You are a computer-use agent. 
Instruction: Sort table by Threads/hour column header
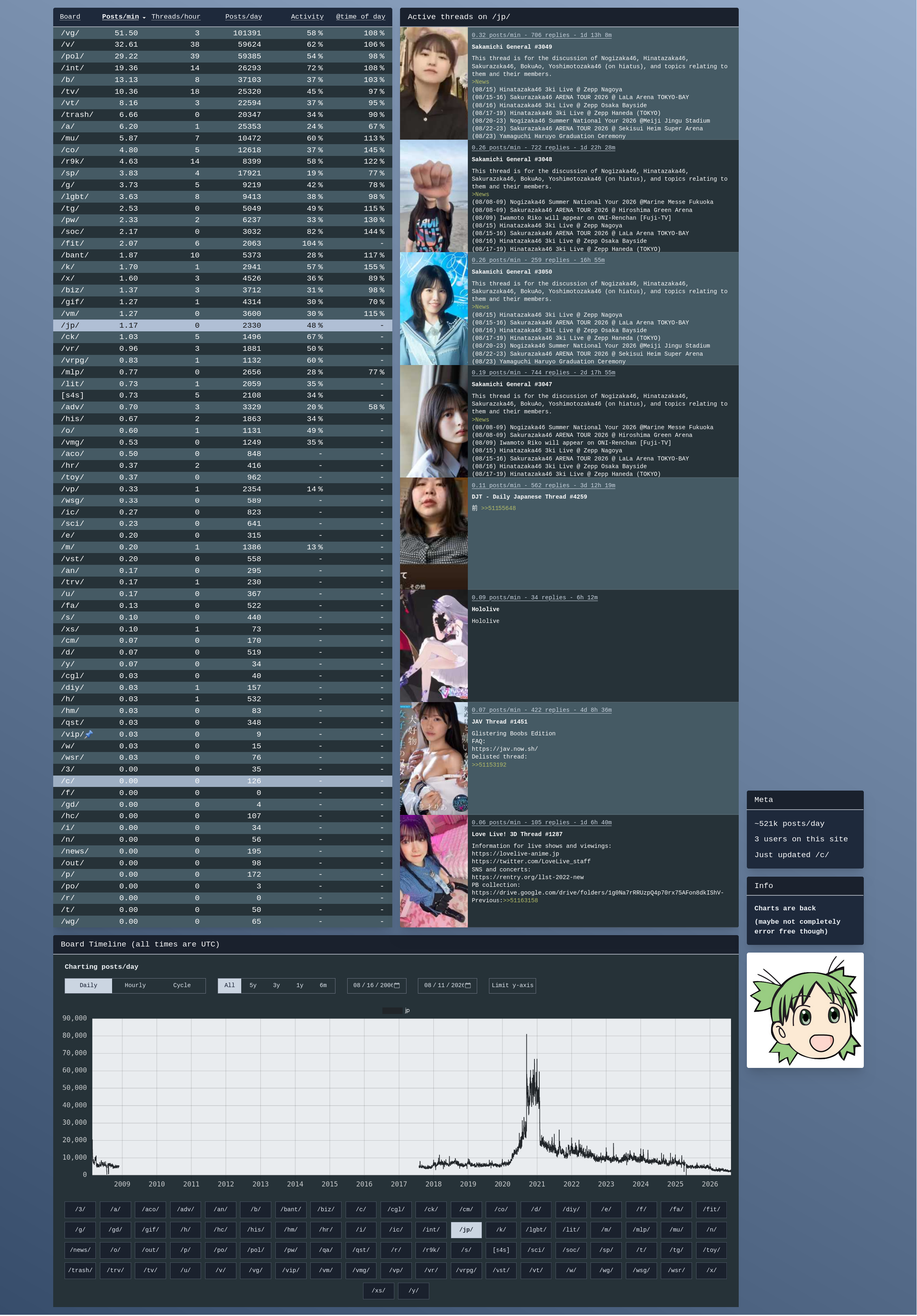pos(176,17)
